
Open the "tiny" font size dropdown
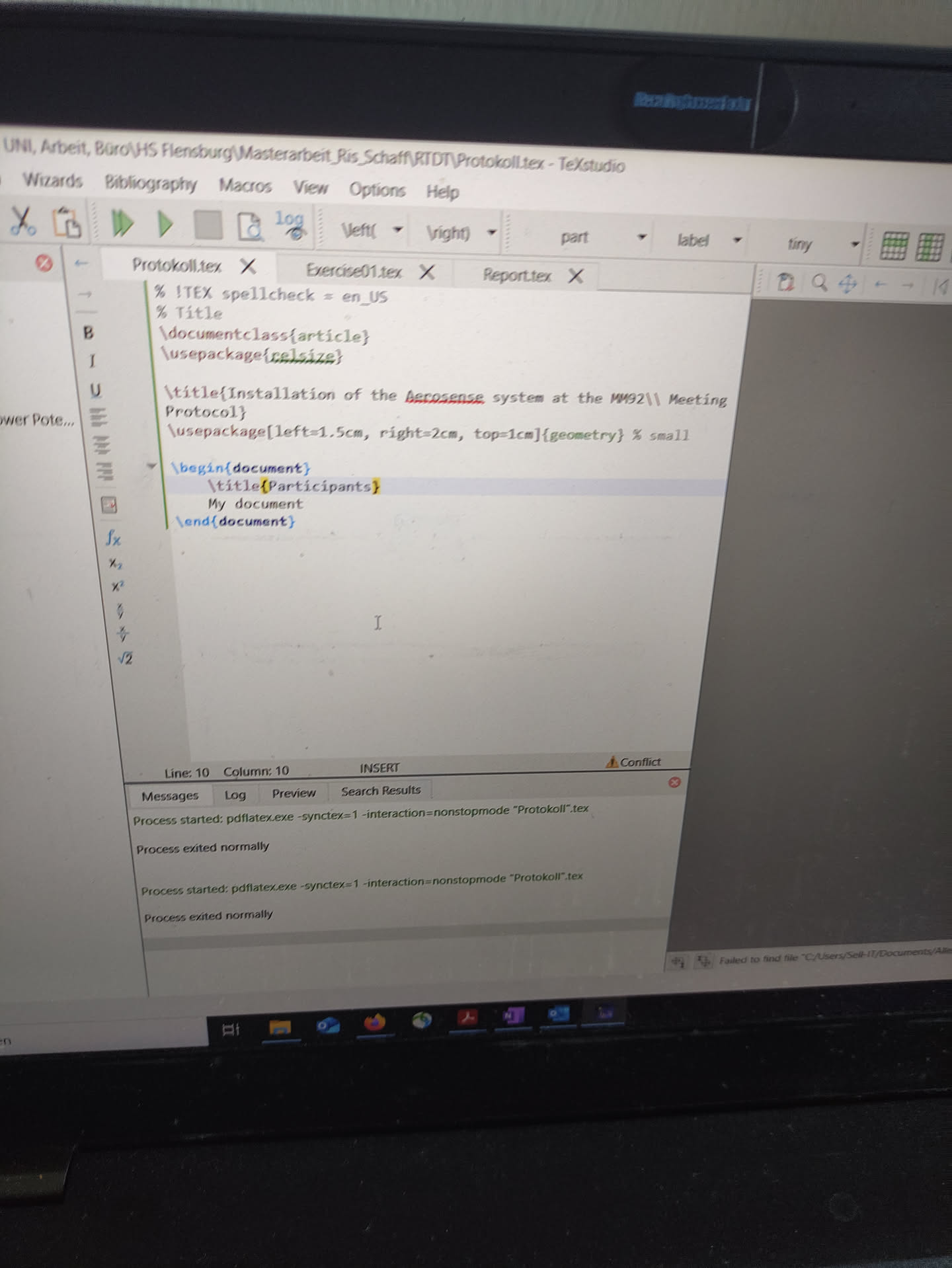click(x=854, y=244)
